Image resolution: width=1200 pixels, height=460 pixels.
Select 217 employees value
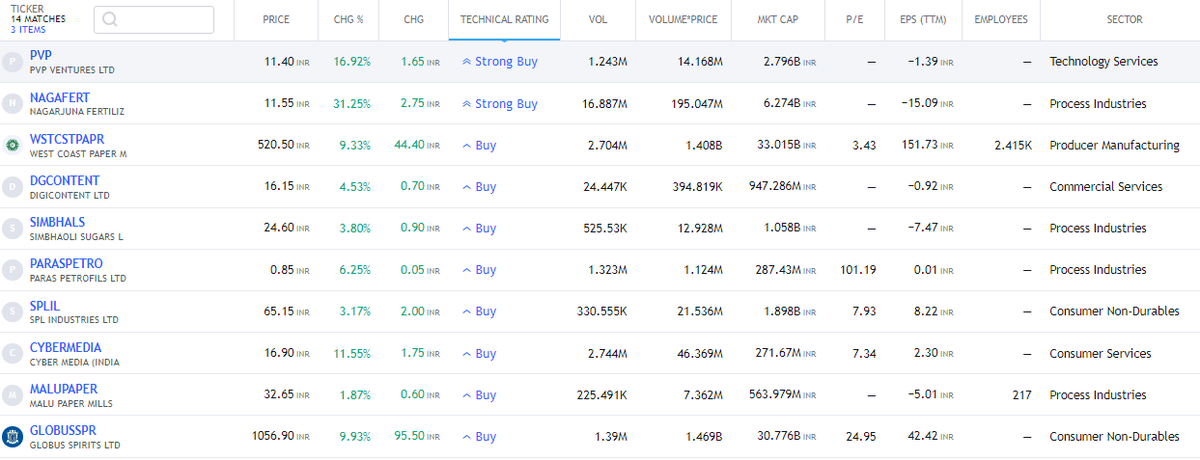coord(1022,395)
